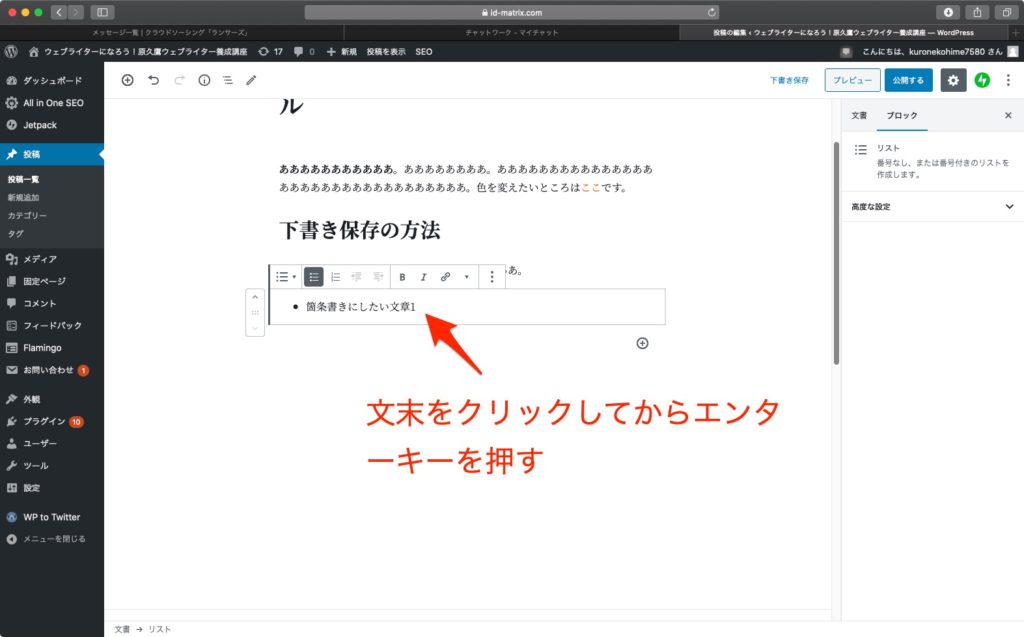
Task: Move the list block up
Action: coord(255,297)
